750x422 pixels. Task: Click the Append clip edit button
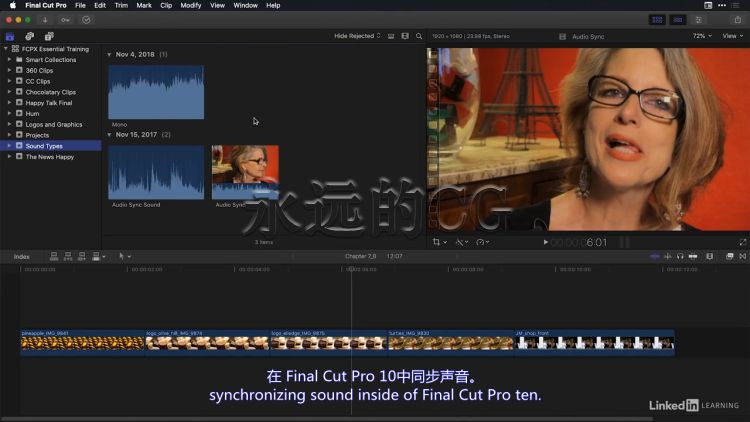(x=82, y=256)
